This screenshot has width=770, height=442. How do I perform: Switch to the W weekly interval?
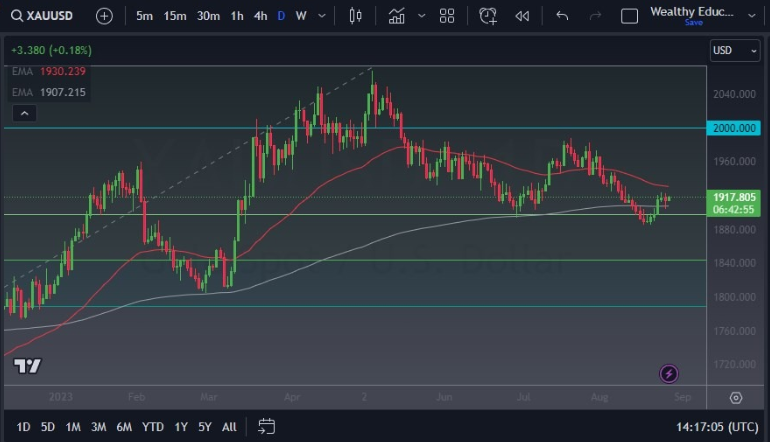301,16
